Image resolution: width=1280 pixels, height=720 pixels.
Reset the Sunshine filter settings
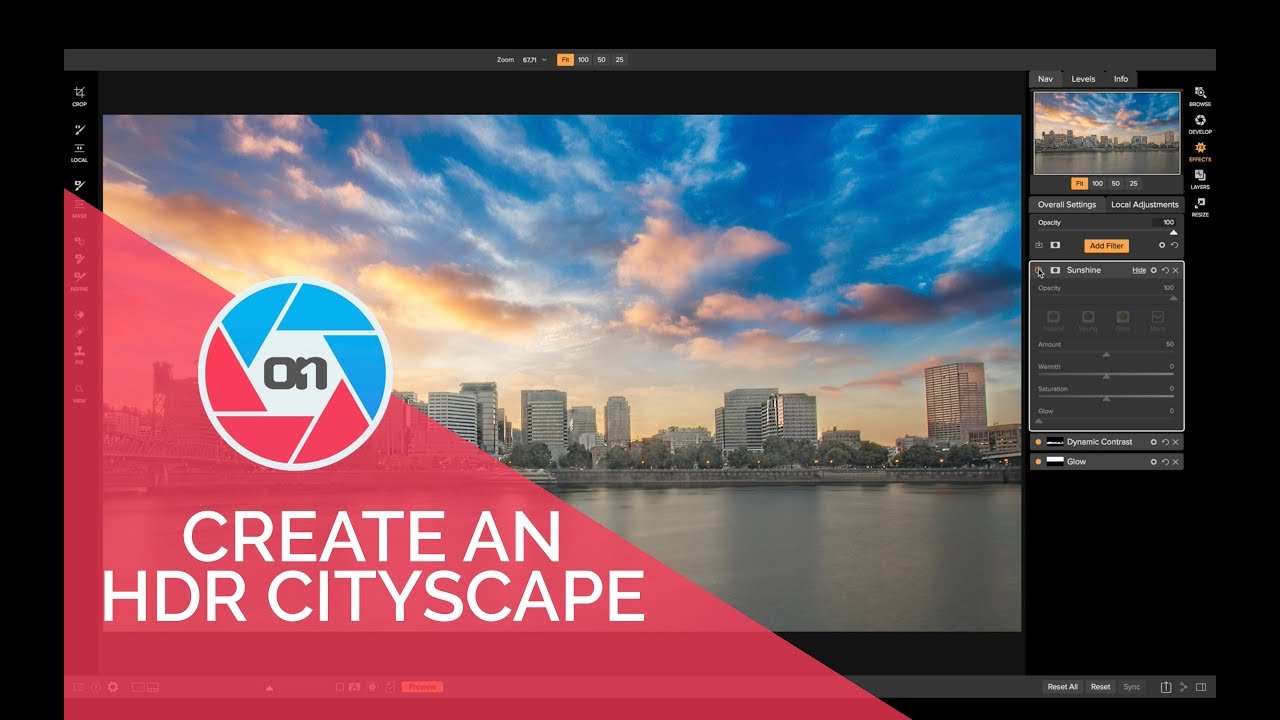(x=1165, y=270)
